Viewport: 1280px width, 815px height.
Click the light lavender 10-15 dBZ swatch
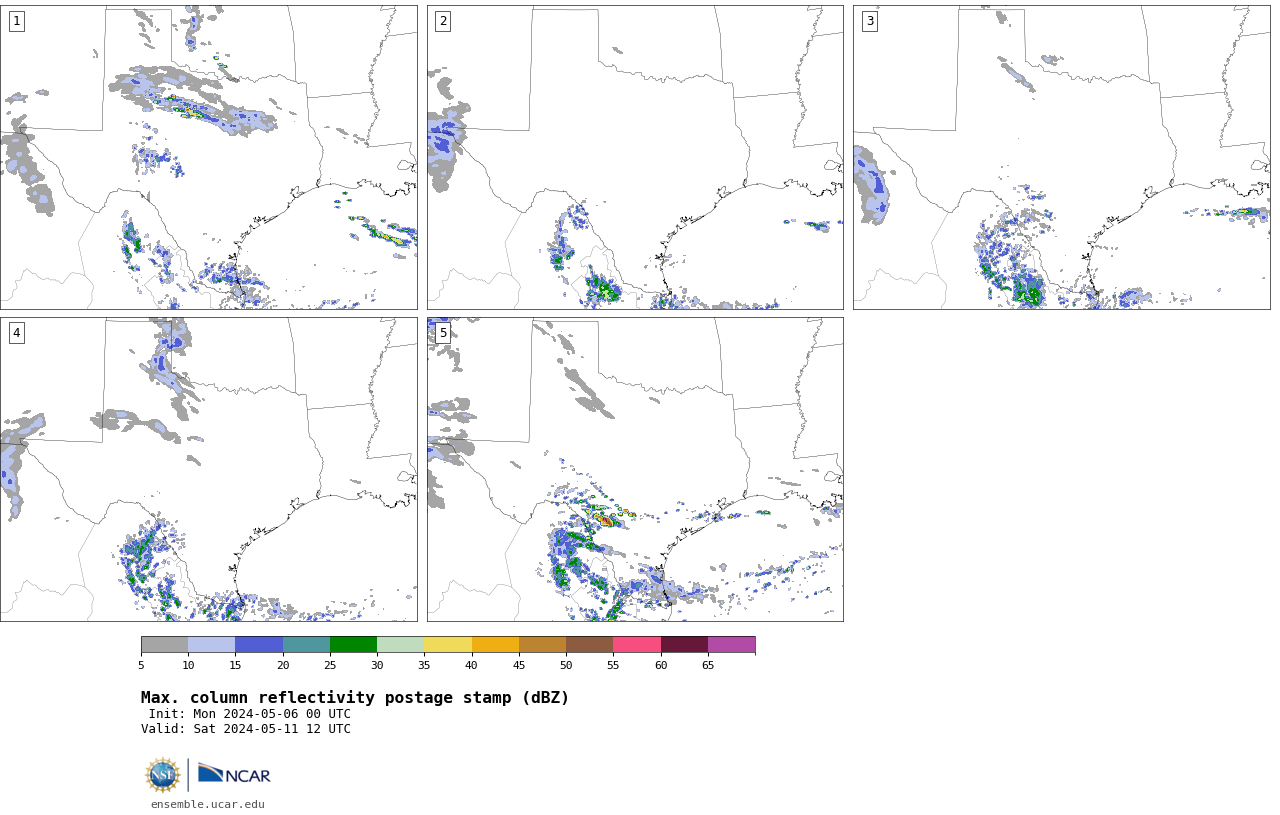point(211,644)
